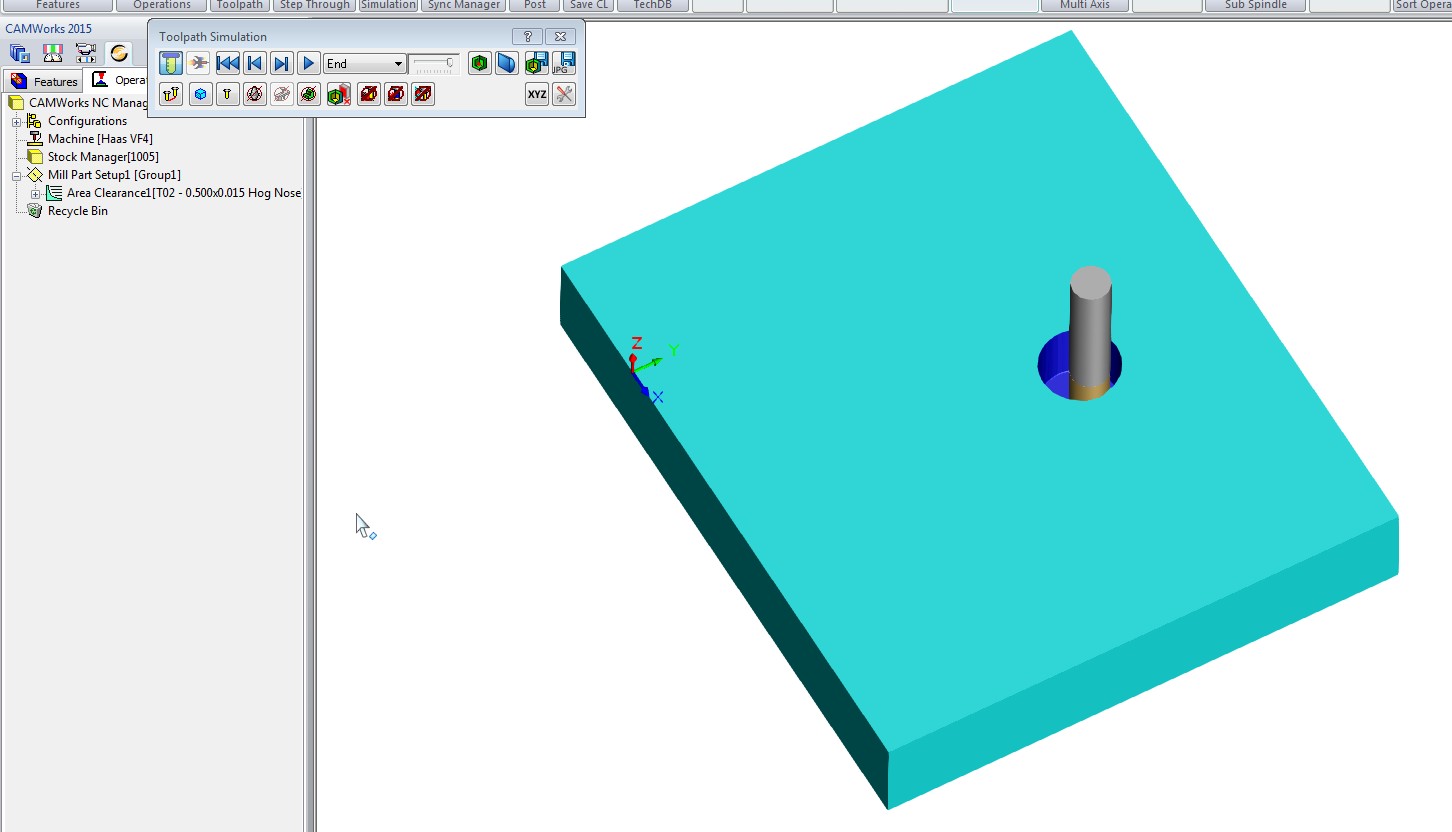
Task: Switch to the Features tab
Action: point(44,81)
